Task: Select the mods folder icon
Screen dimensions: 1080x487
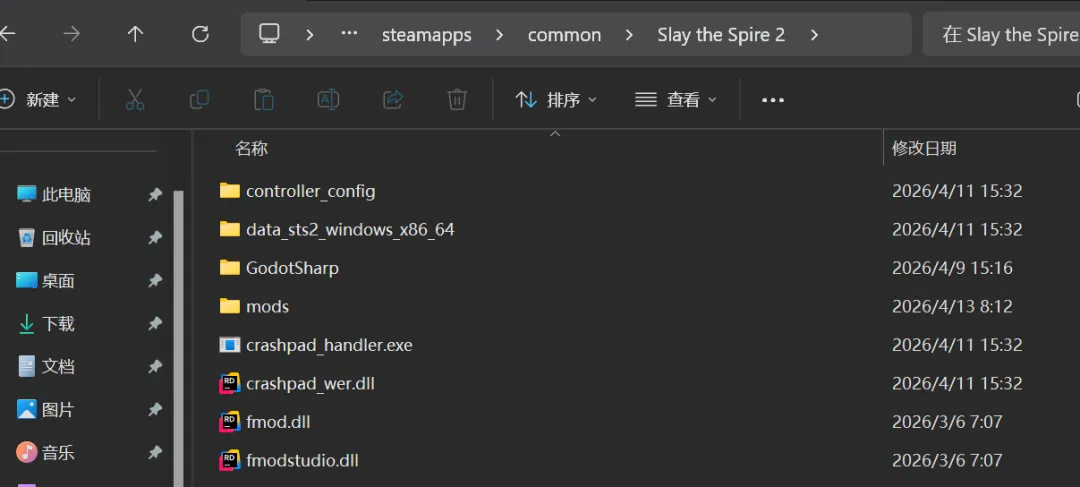Action: click(229, 307)
